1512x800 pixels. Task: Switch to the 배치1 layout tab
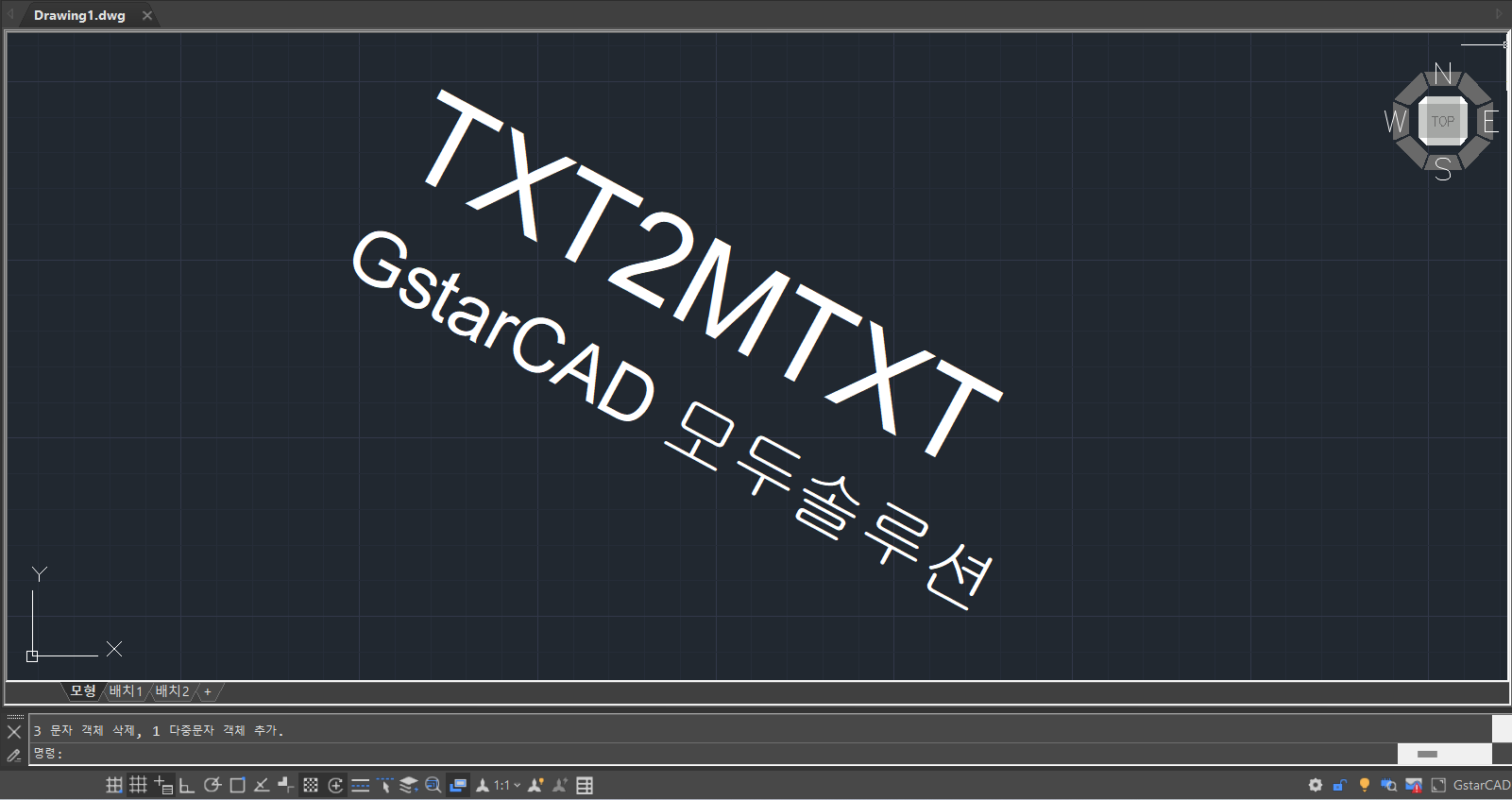click(126, 691)
